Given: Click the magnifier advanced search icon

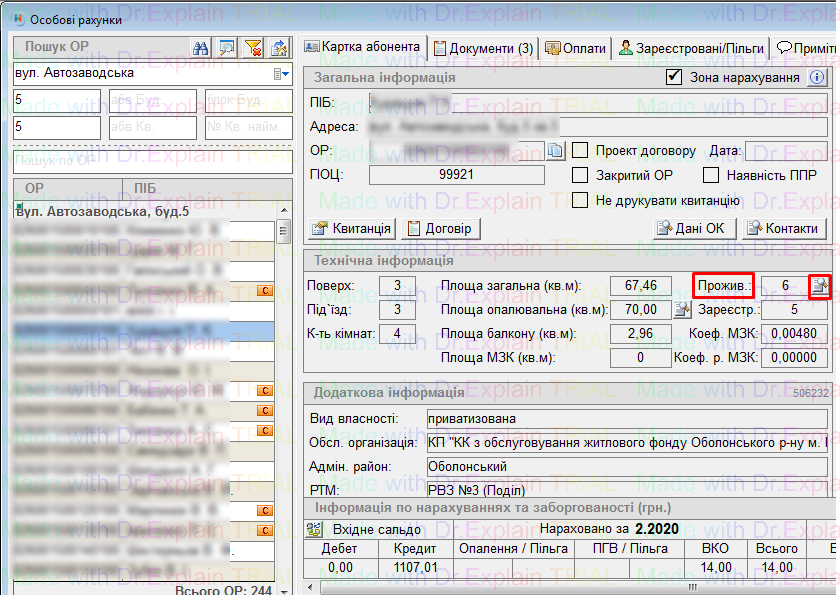Looking at the screenshot, I should click(x=227, y=47).
